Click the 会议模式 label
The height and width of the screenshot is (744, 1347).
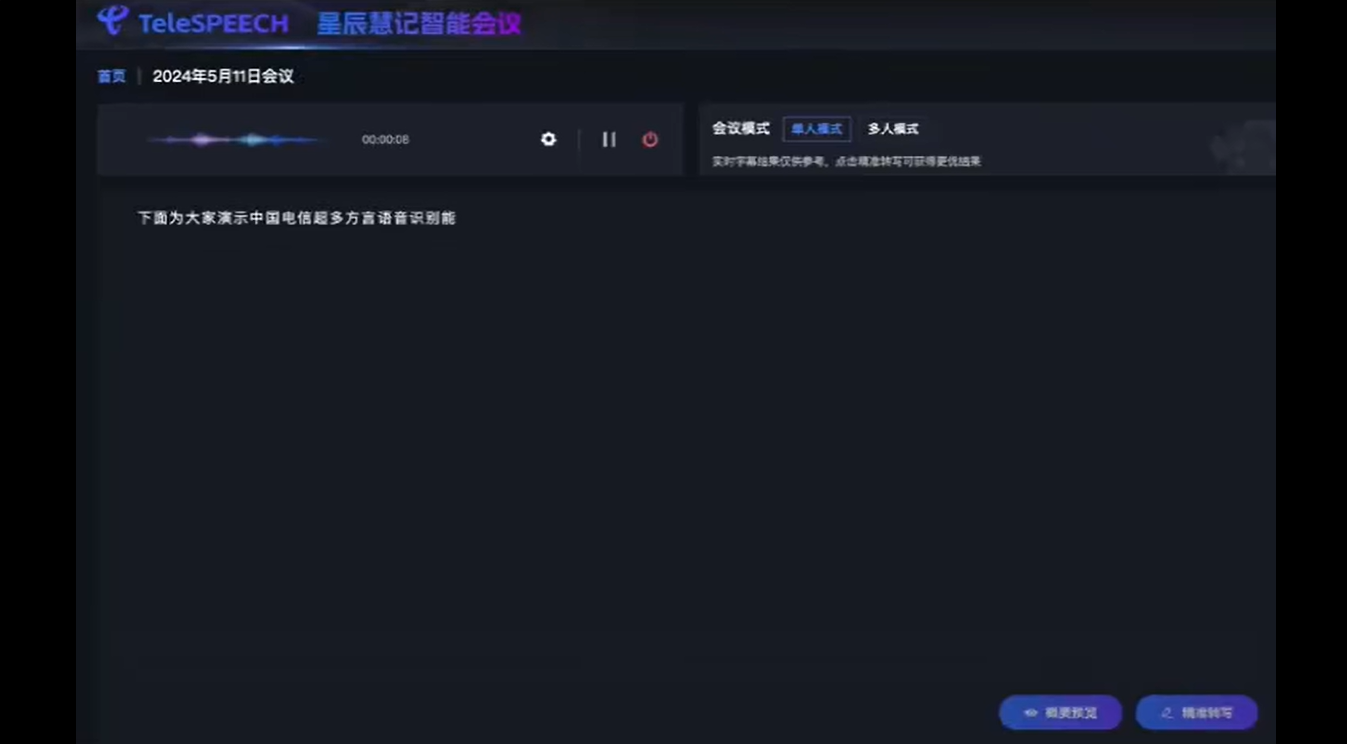click(741, 129)
